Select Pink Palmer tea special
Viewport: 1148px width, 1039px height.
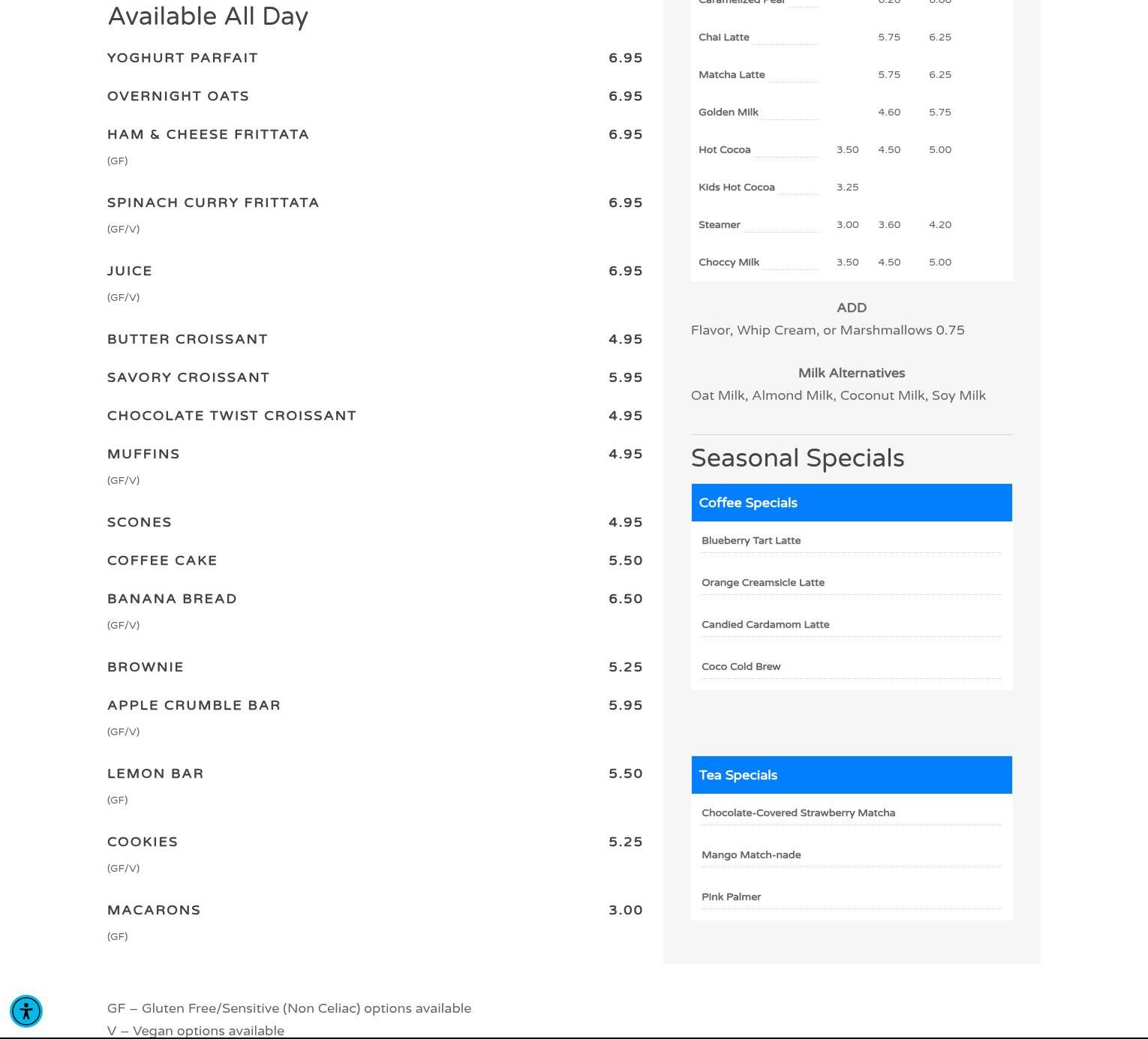(x=732, y=897)
